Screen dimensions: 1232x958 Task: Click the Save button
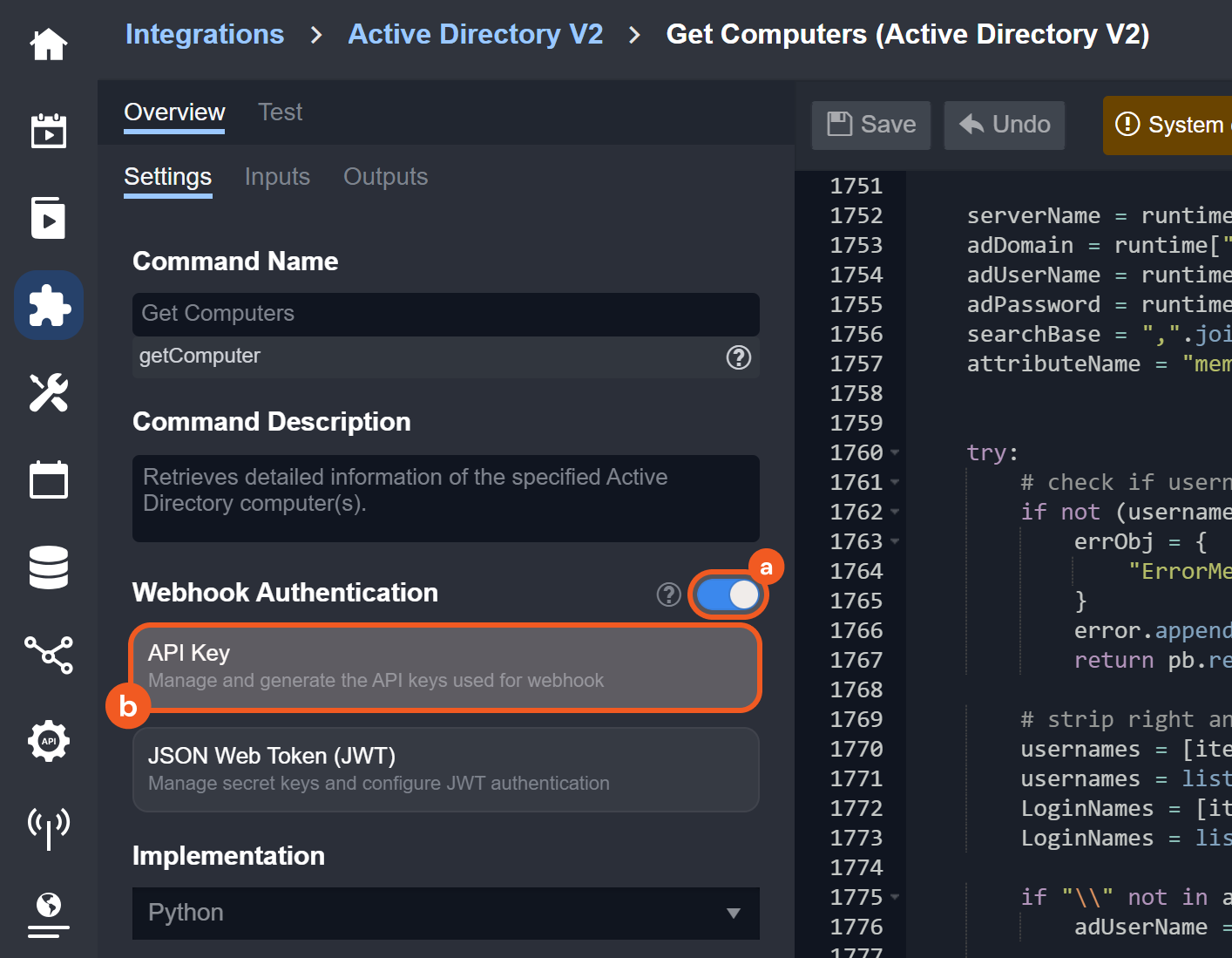click(x=871, y=125)
